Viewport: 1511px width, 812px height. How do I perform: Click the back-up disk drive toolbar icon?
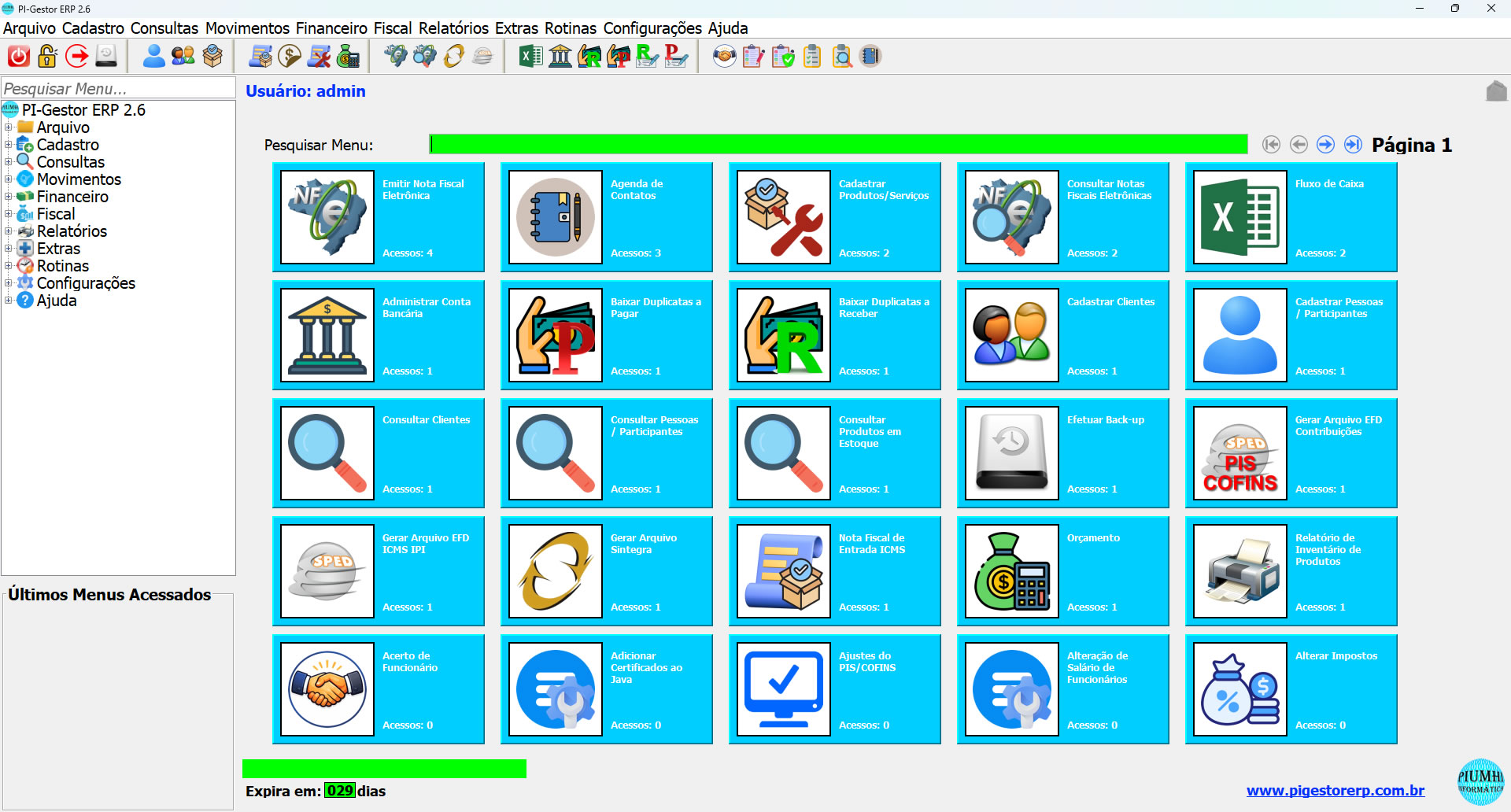point(106,57)
